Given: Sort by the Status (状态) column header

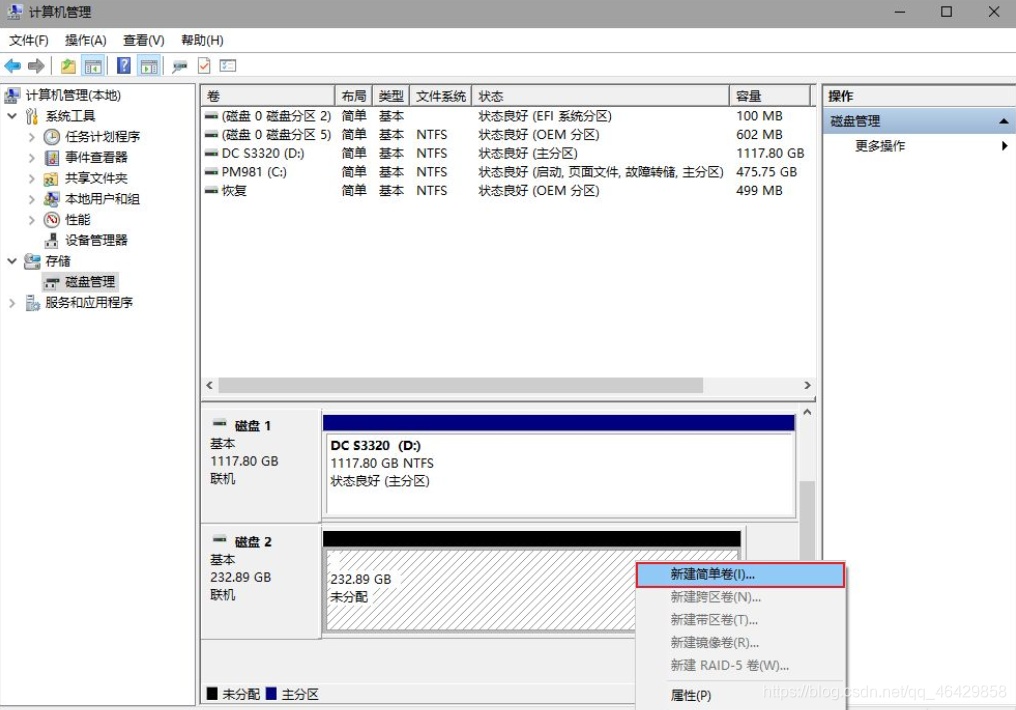Looking at the screenshot, I should point(601,96).
